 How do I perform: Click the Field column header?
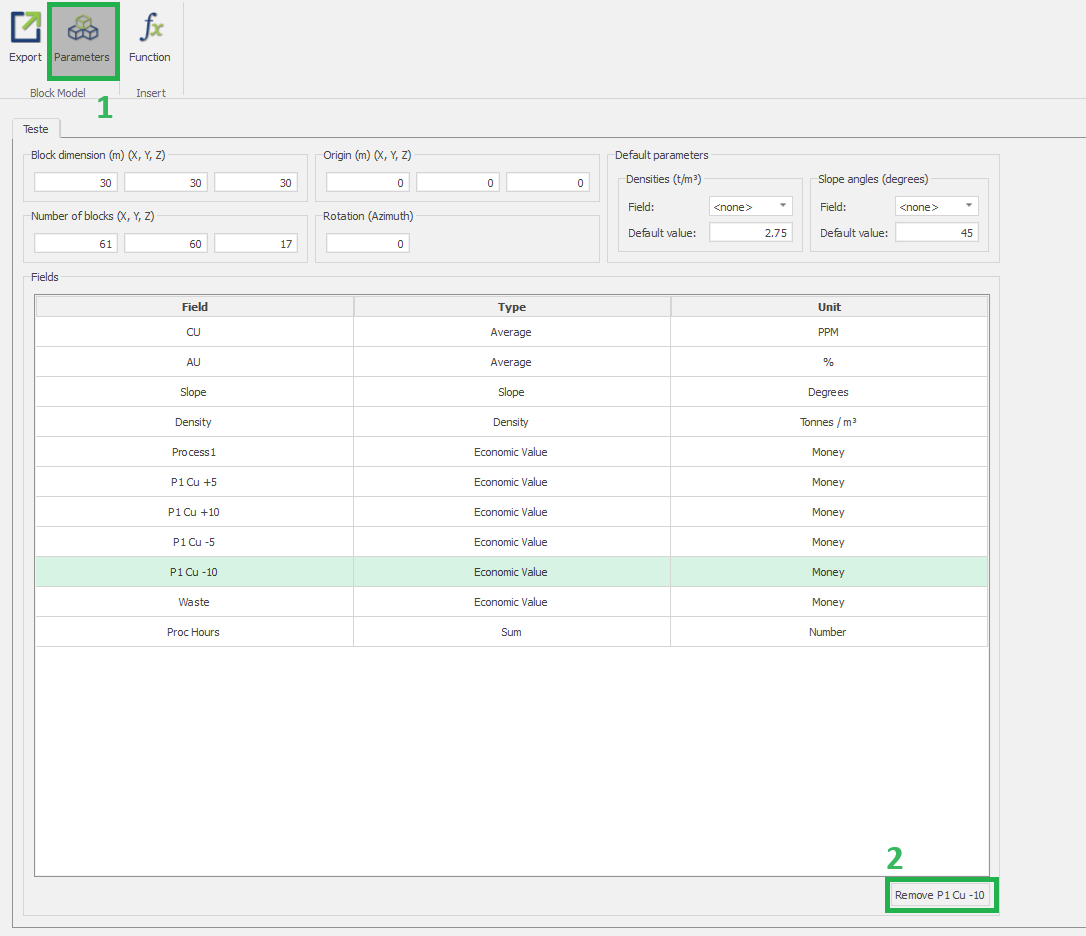pyautogui.click(x=195, y=307)
